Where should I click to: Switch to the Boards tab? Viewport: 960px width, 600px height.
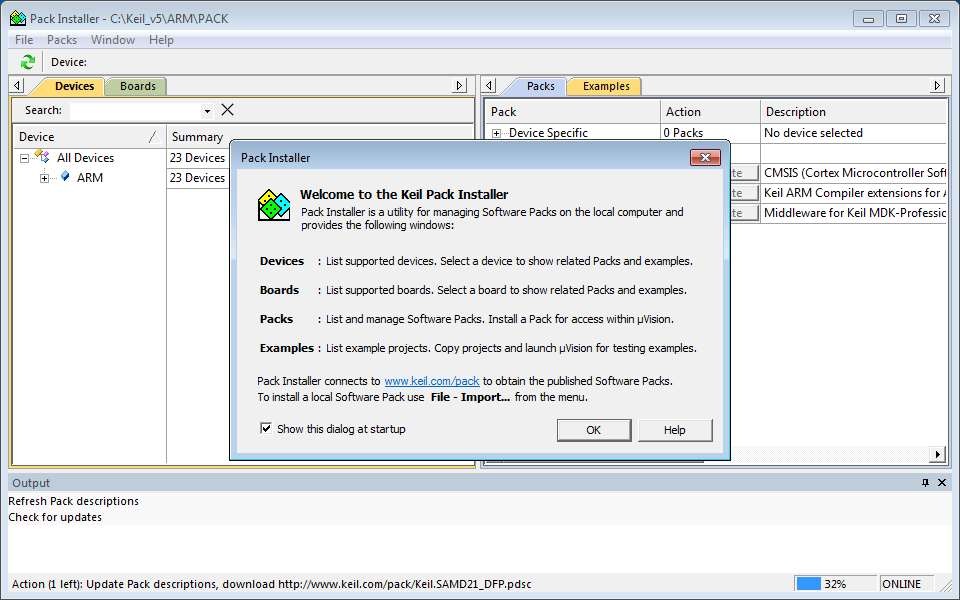point(137,86)
